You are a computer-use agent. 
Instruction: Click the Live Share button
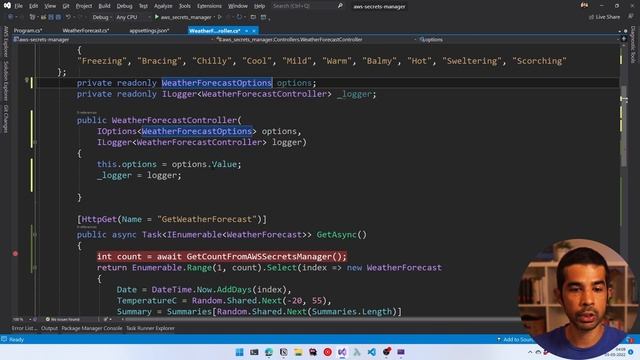coord(604,17)
